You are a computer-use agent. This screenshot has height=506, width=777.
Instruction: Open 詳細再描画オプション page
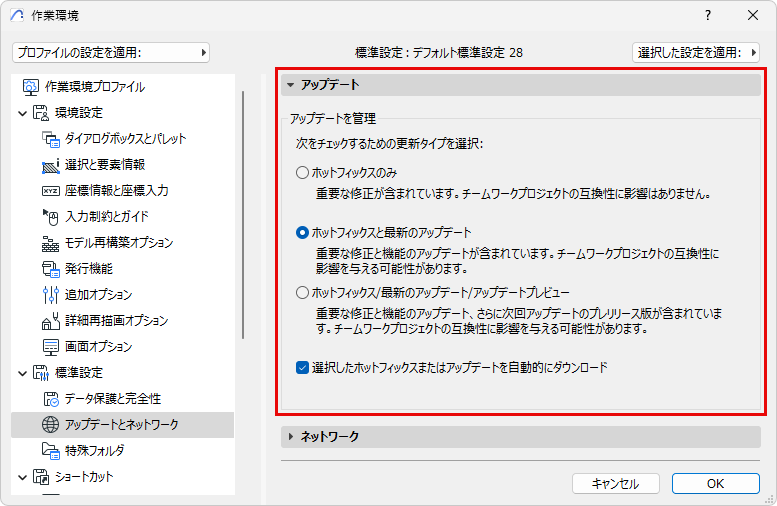point(116,321)
